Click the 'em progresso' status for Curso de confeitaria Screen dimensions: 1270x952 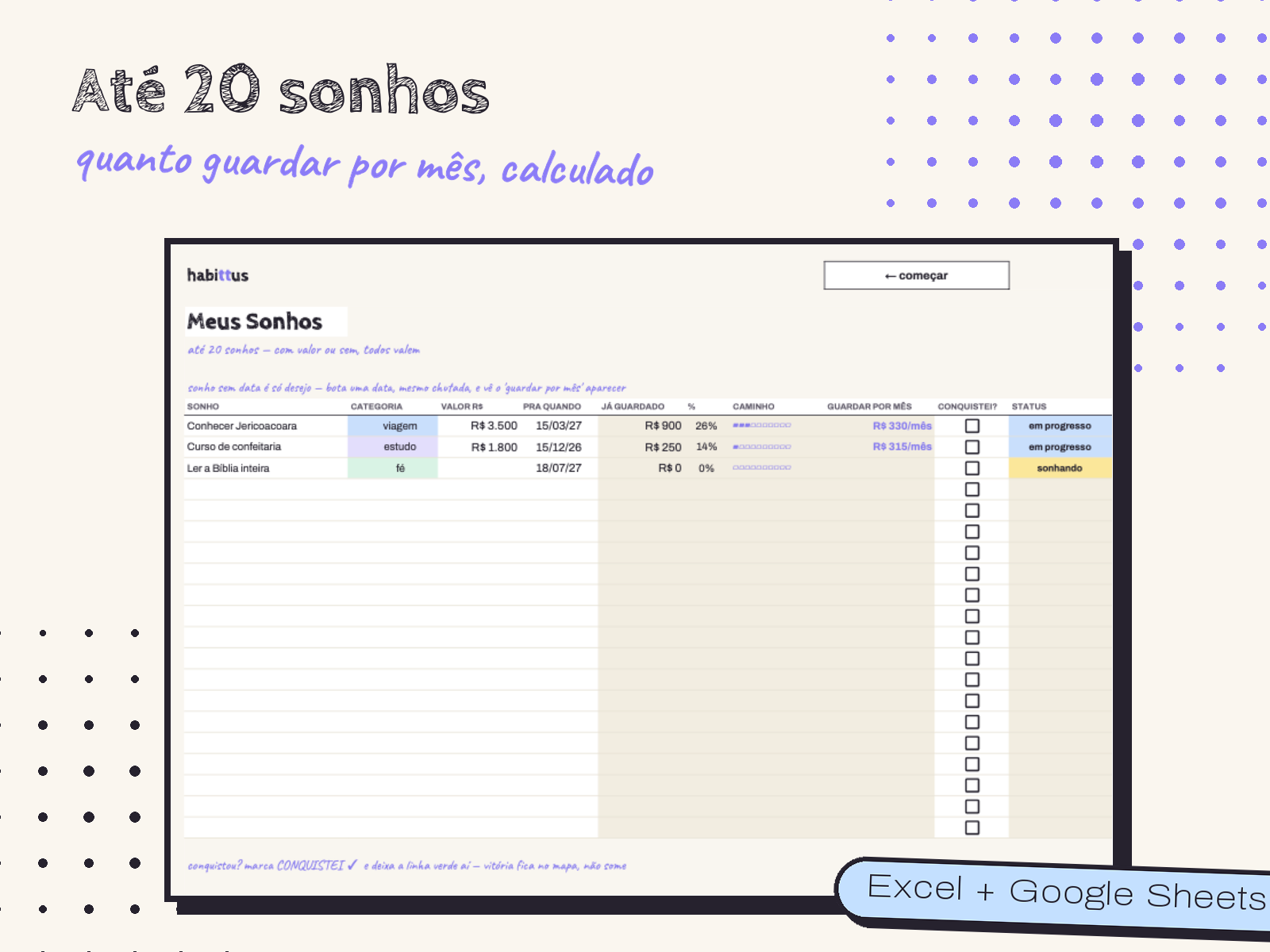[1060, 447]
